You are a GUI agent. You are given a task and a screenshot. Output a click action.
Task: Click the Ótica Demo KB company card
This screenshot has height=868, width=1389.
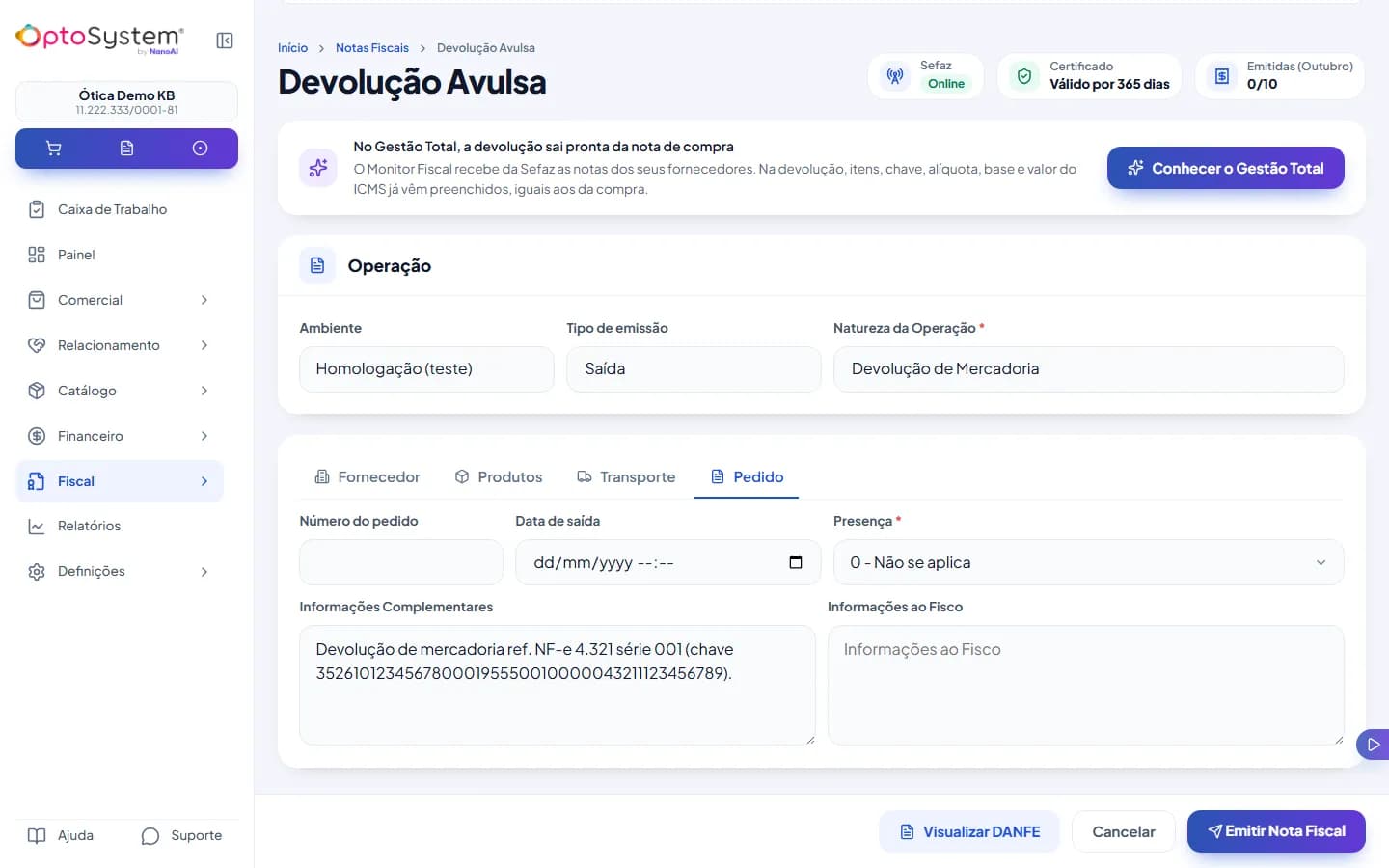click(x=126, y=101)
